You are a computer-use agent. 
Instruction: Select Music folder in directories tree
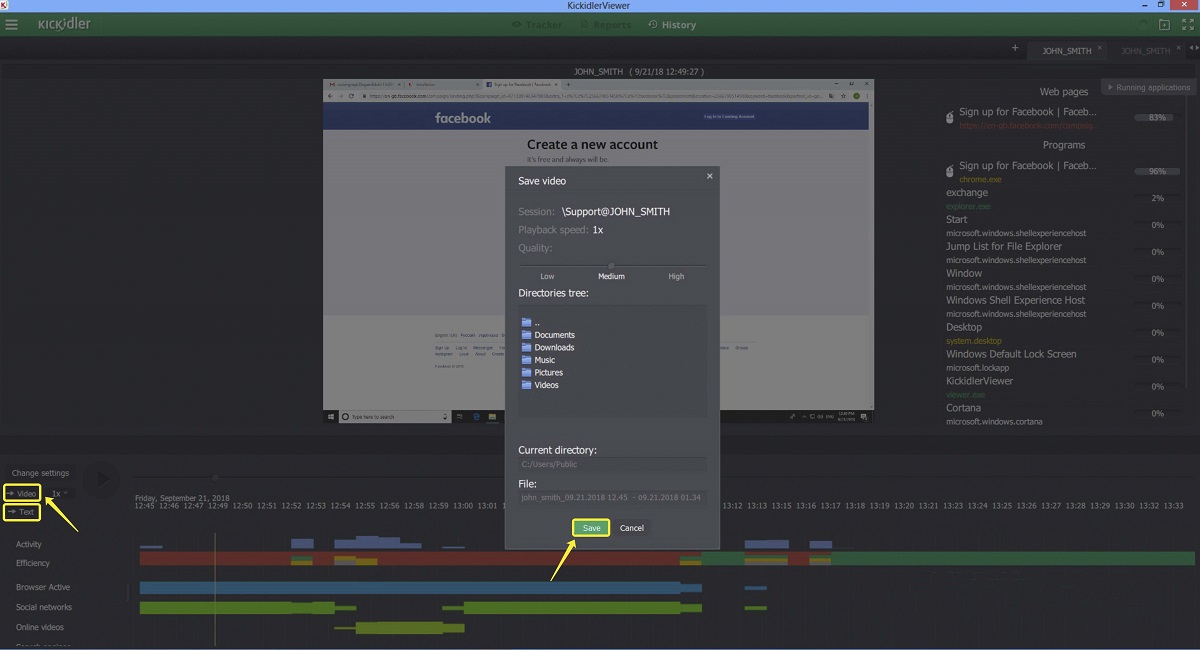pyautogui.click(x=538, y=360)
